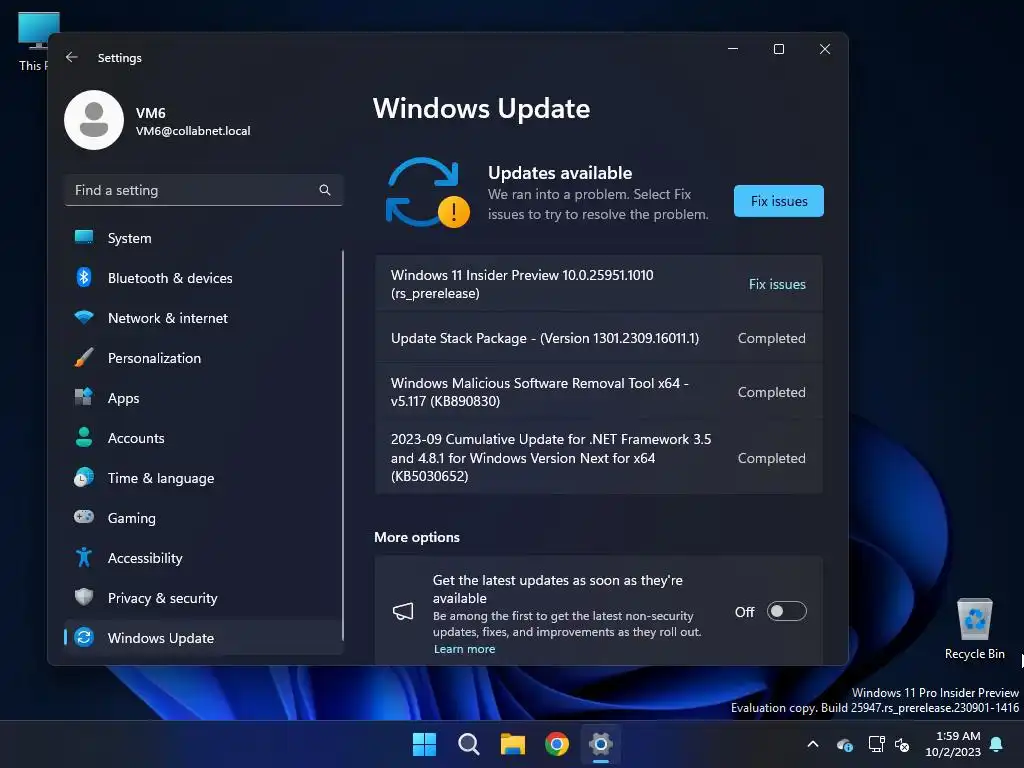Close the Settings window
The width and height of the screenshot is (1024, 768).
pyautogui.click(x=825, y=49)
